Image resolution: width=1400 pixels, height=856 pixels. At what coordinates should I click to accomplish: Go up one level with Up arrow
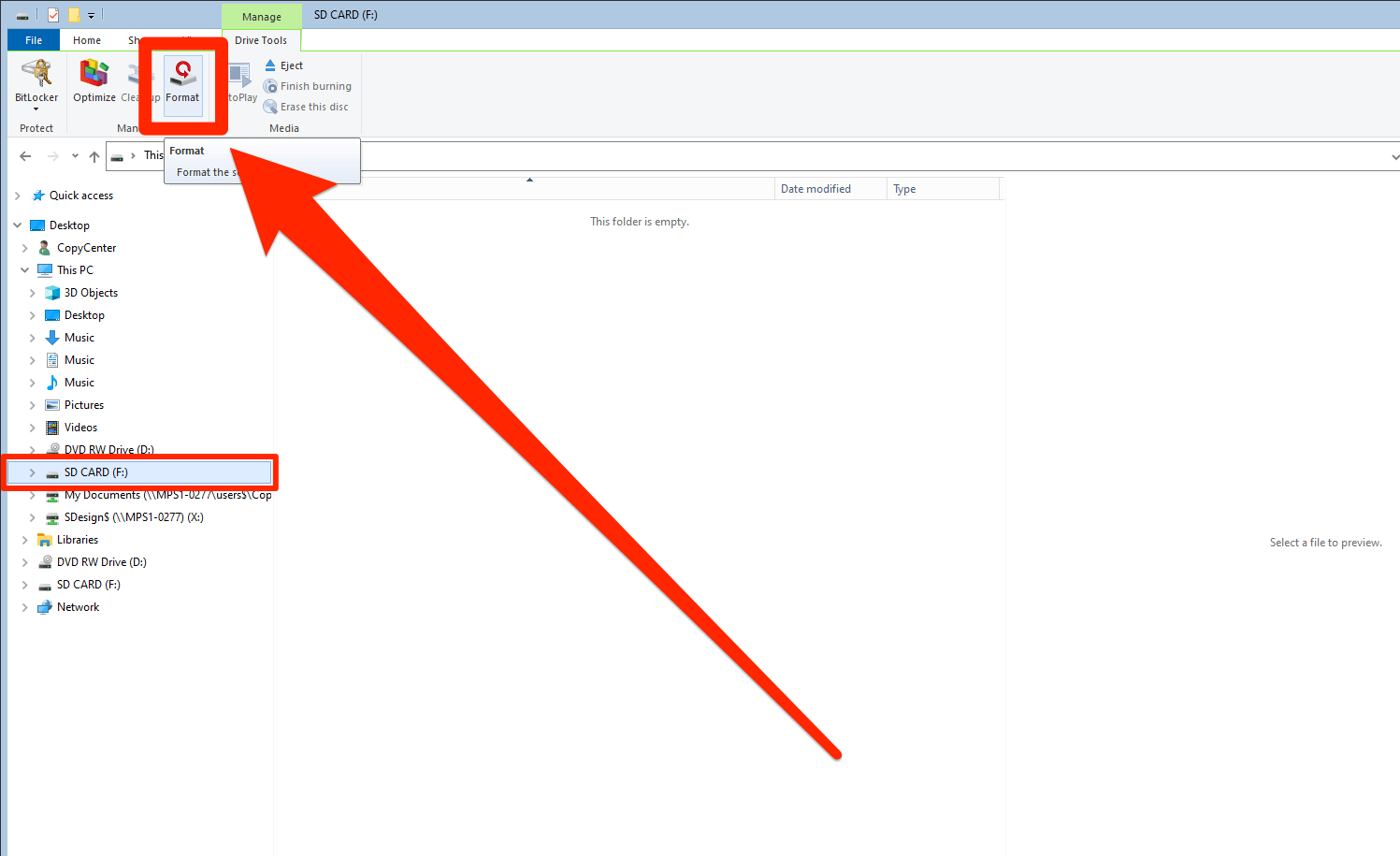[x=94, y=156]
